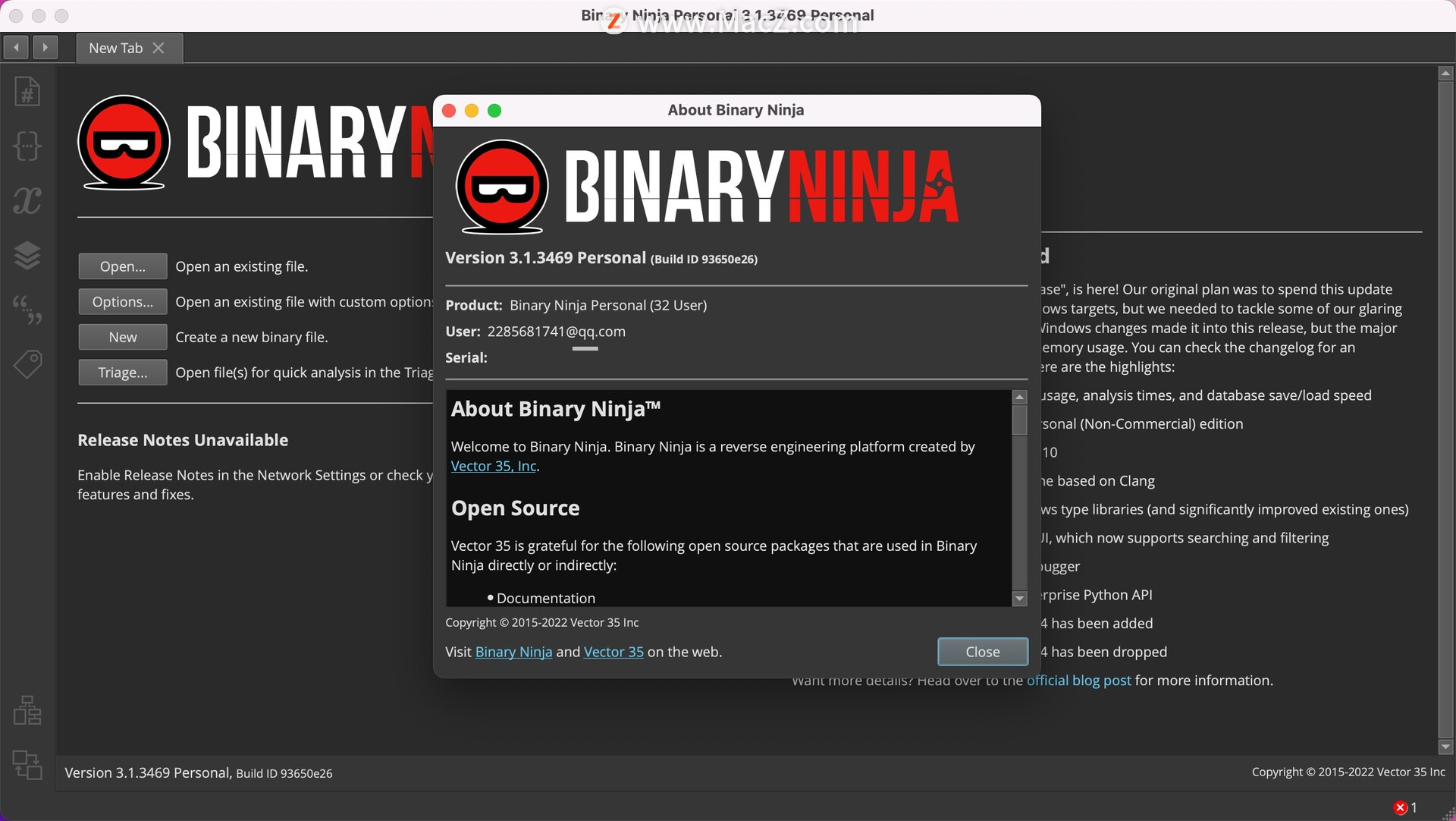Open the Types sidebar braces icon
1456x821 pixels.
coord(27,146)
